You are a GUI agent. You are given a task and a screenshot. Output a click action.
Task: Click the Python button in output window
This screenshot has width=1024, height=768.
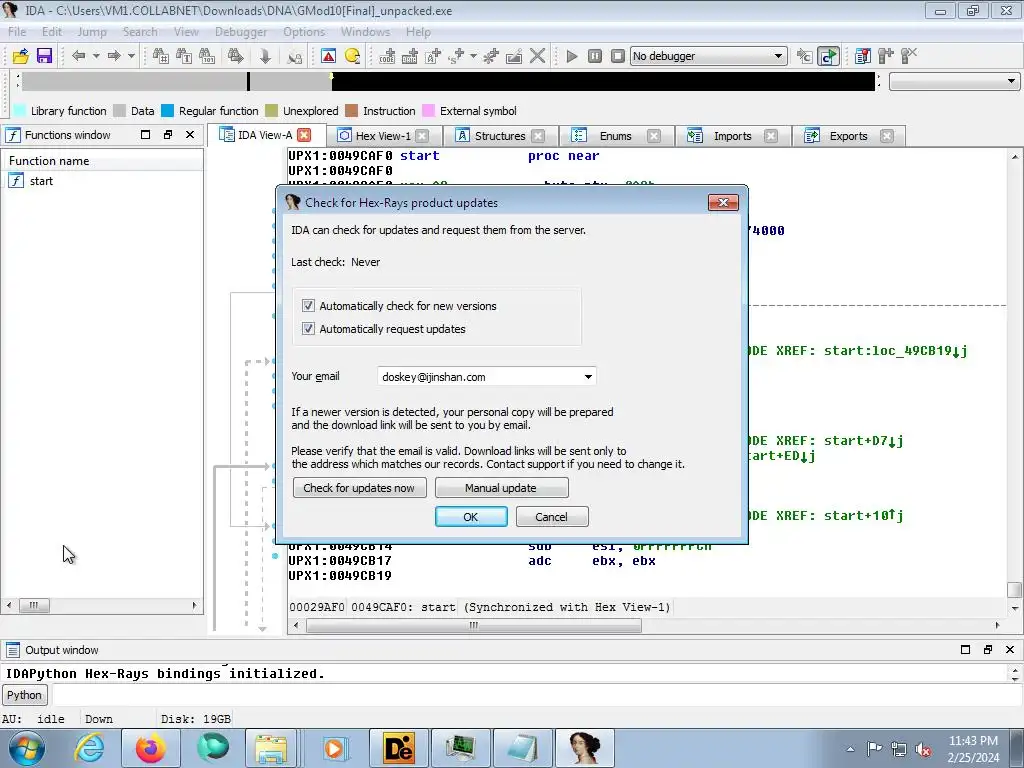25,695
